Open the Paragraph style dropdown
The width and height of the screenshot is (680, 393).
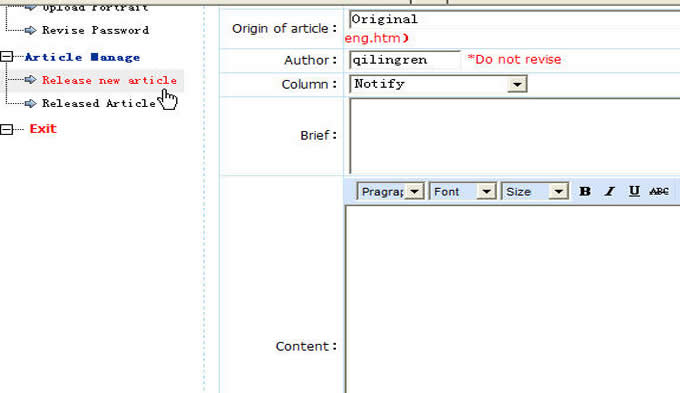(390, 191)
